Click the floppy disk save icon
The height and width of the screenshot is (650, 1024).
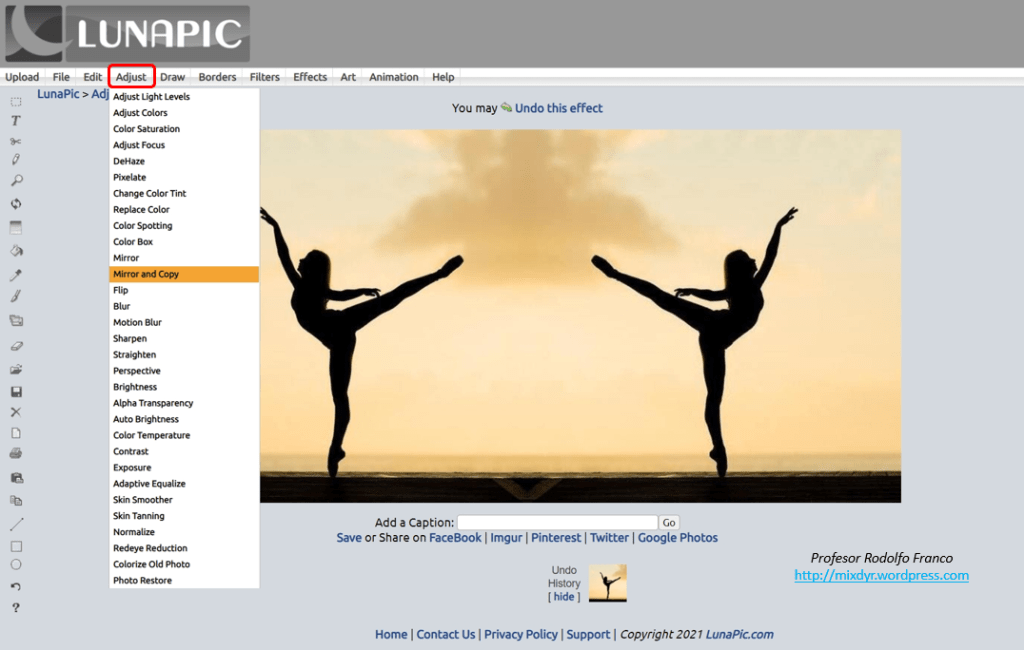(16, 392)
